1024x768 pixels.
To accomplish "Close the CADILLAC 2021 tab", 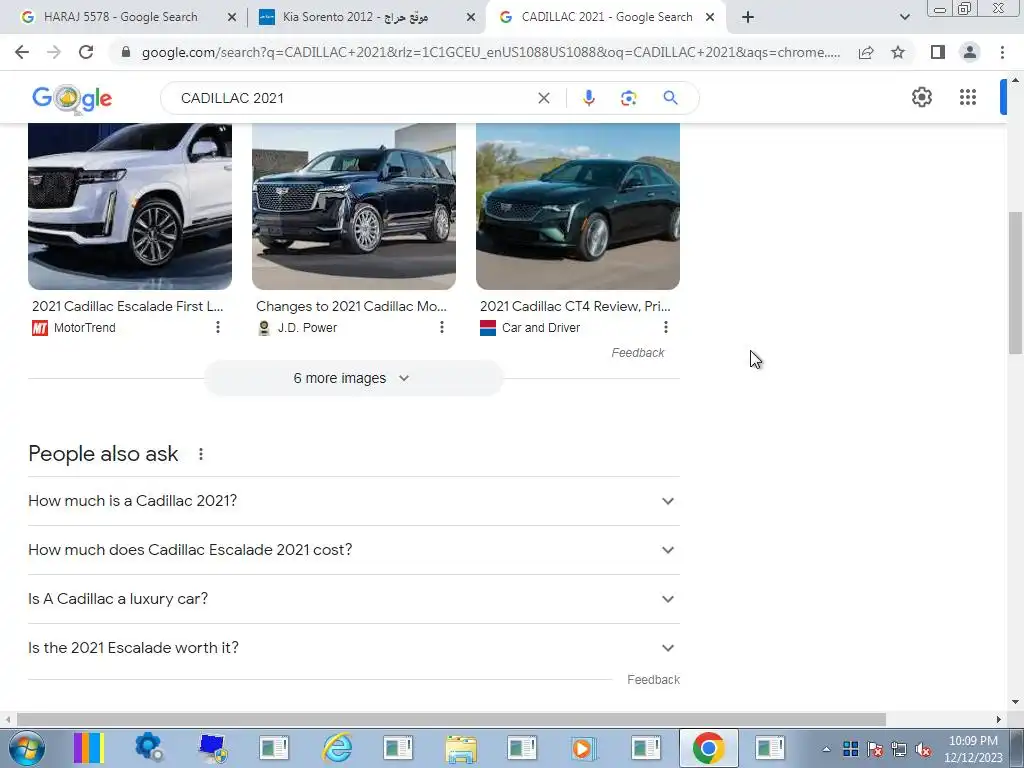I will coord(710,18).
